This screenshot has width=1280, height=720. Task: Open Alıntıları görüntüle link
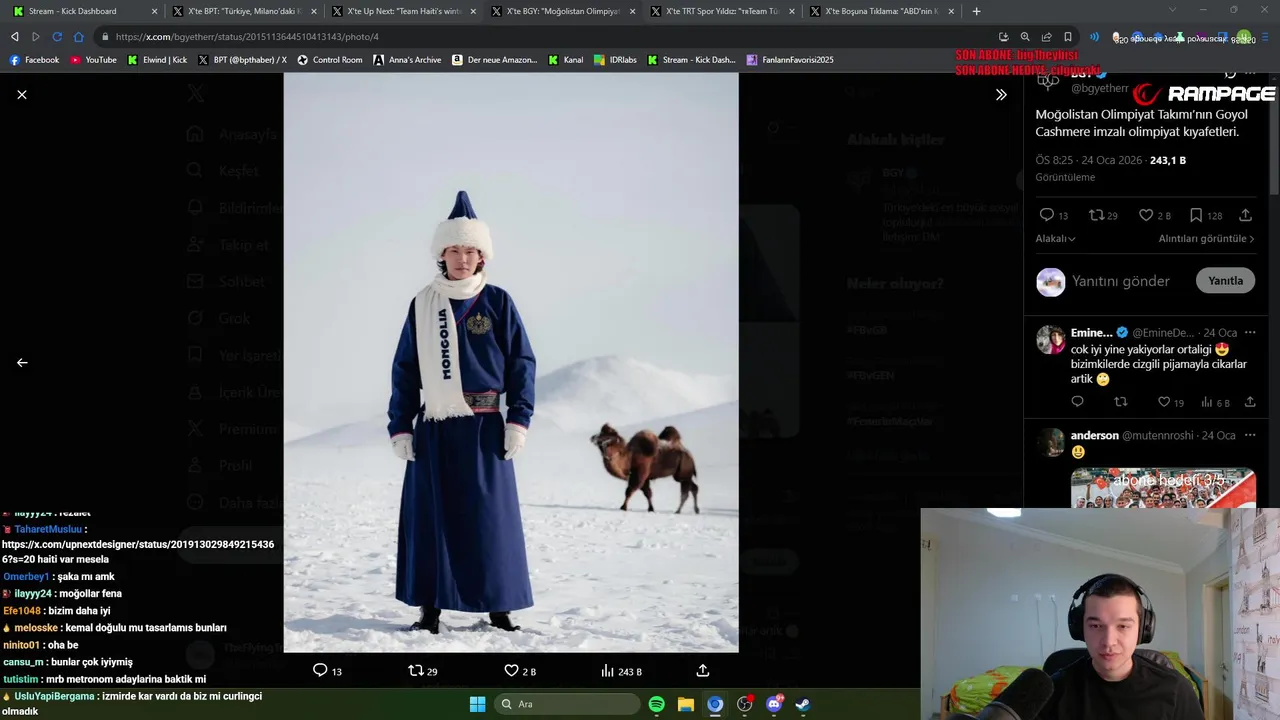pos(1206,239)
